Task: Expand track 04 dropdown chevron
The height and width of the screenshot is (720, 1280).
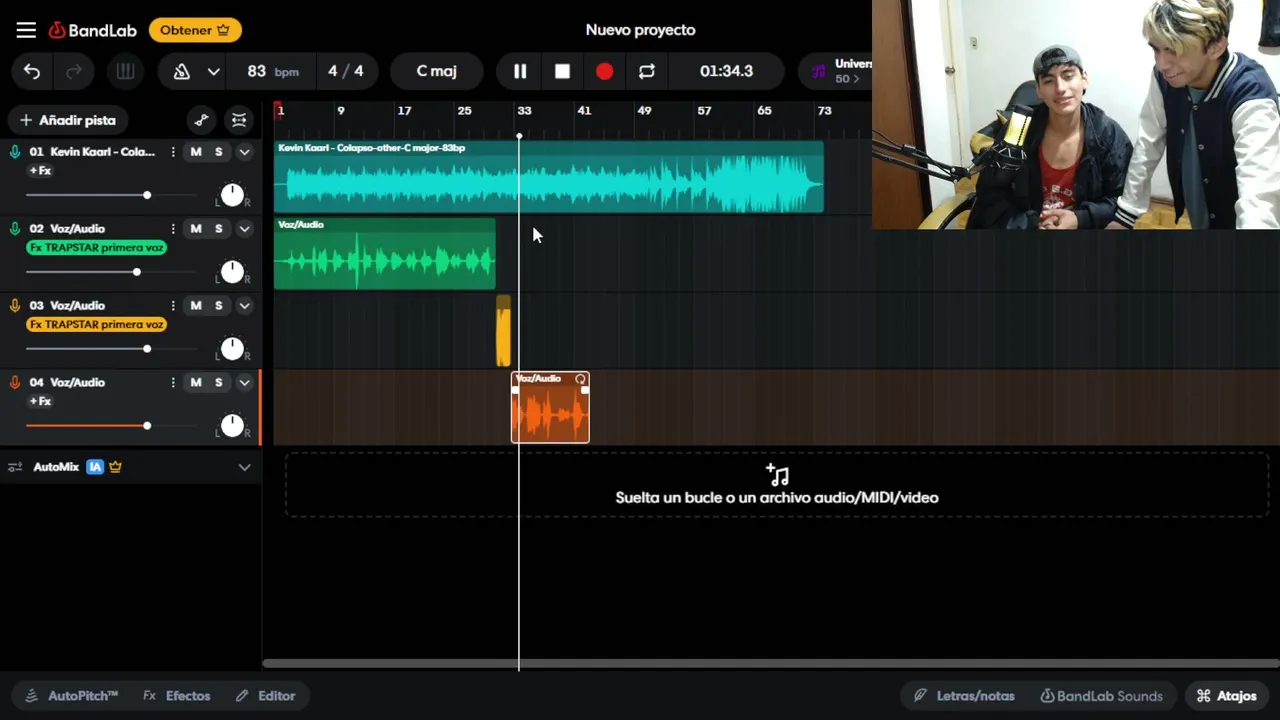Action: [x=244, y=383]
